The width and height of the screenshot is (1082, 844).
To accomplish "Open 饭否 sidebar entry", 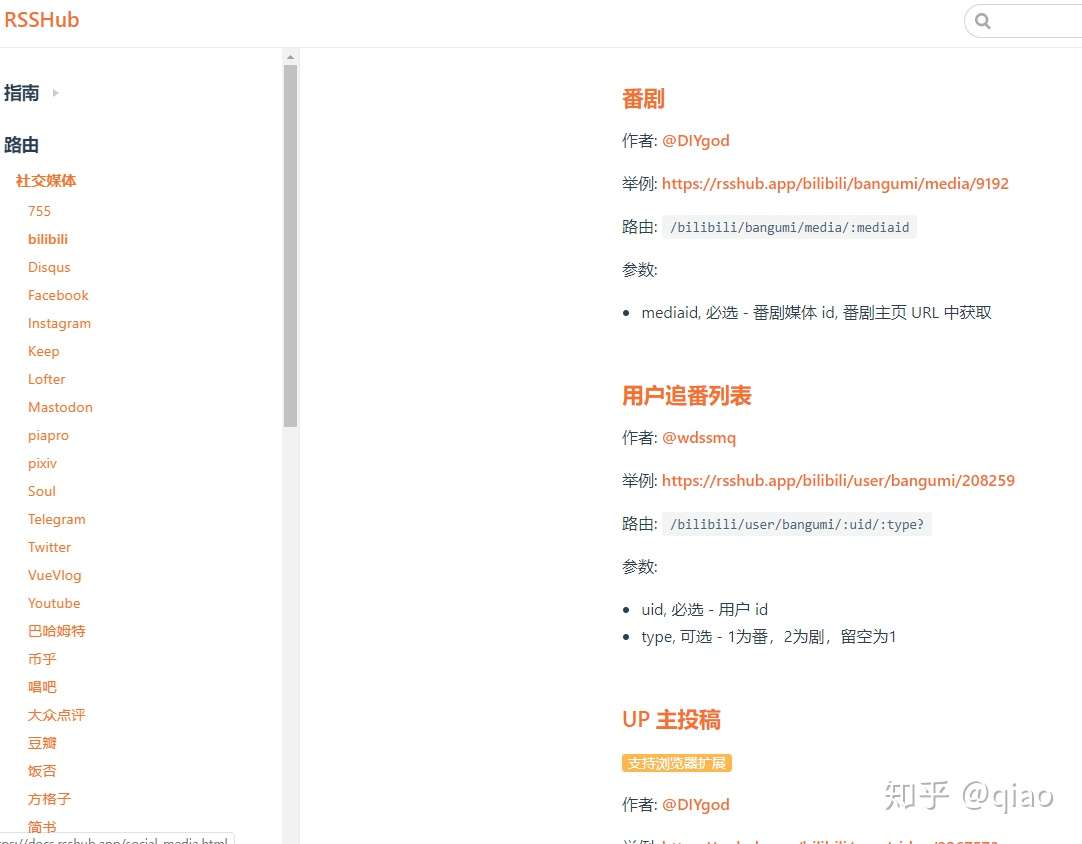I will tap(42, 771).
